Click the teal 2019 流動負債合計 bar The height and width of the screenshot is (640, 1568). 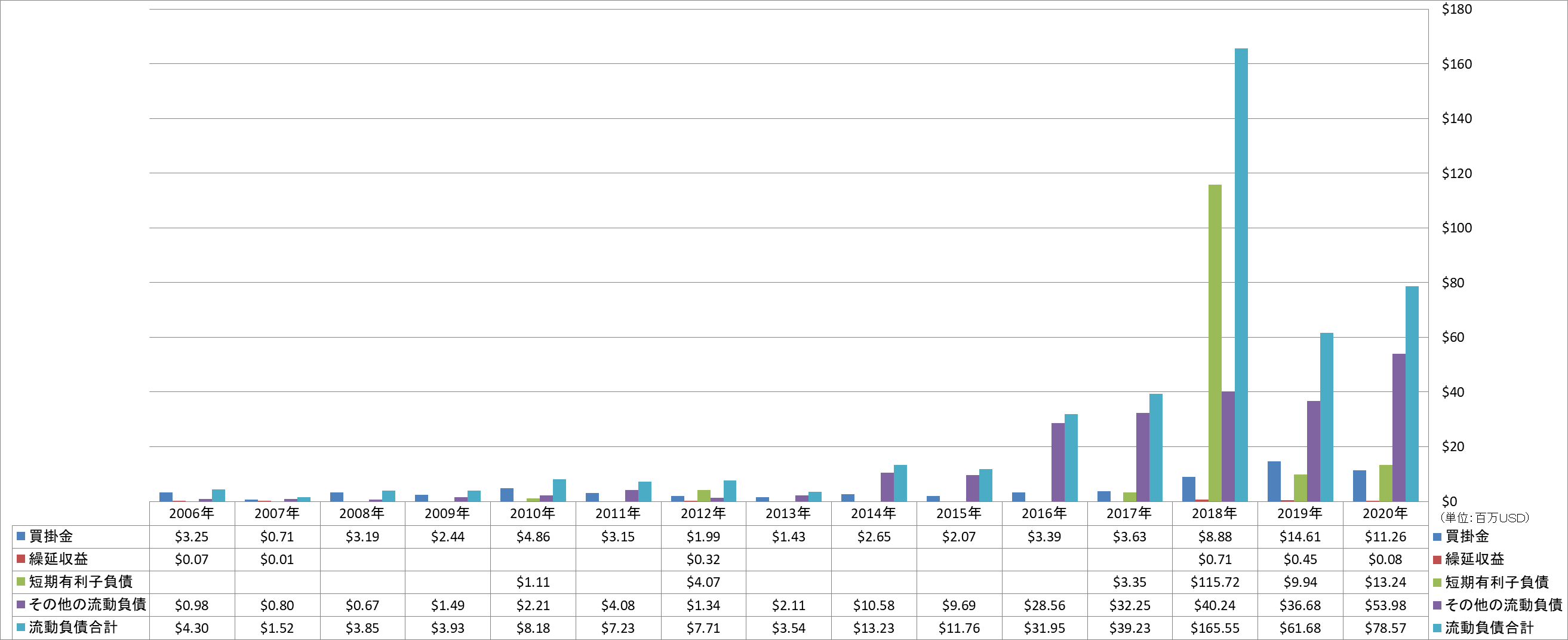point(1326,417)
